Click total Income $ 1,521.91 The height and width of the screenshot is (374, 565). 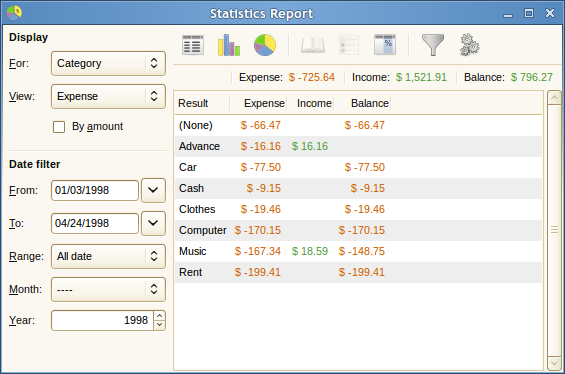421,77
